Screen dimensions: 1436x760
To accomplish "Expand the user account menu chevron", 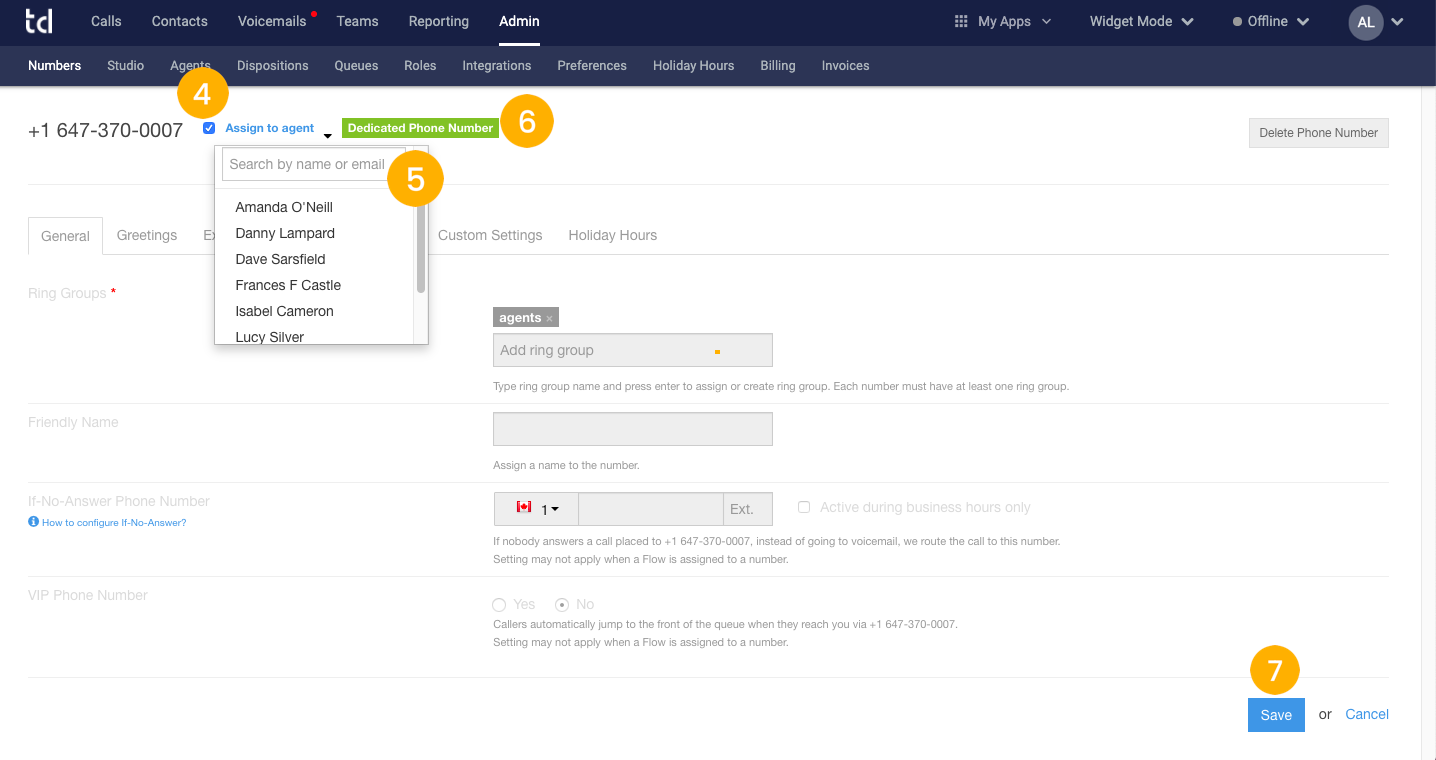I will pyautogui.click(x=1397, y=22).
